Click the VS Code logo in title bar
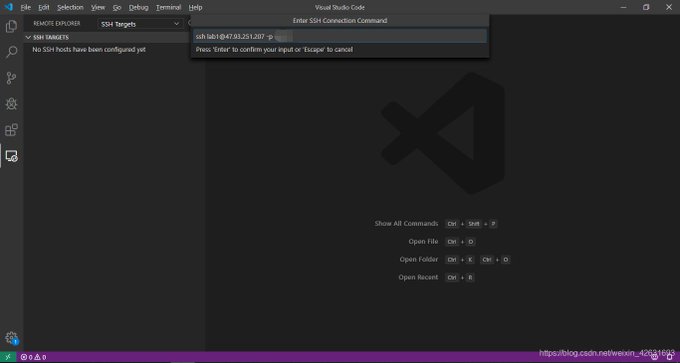 pyautogui.click(x=9, y=7)
